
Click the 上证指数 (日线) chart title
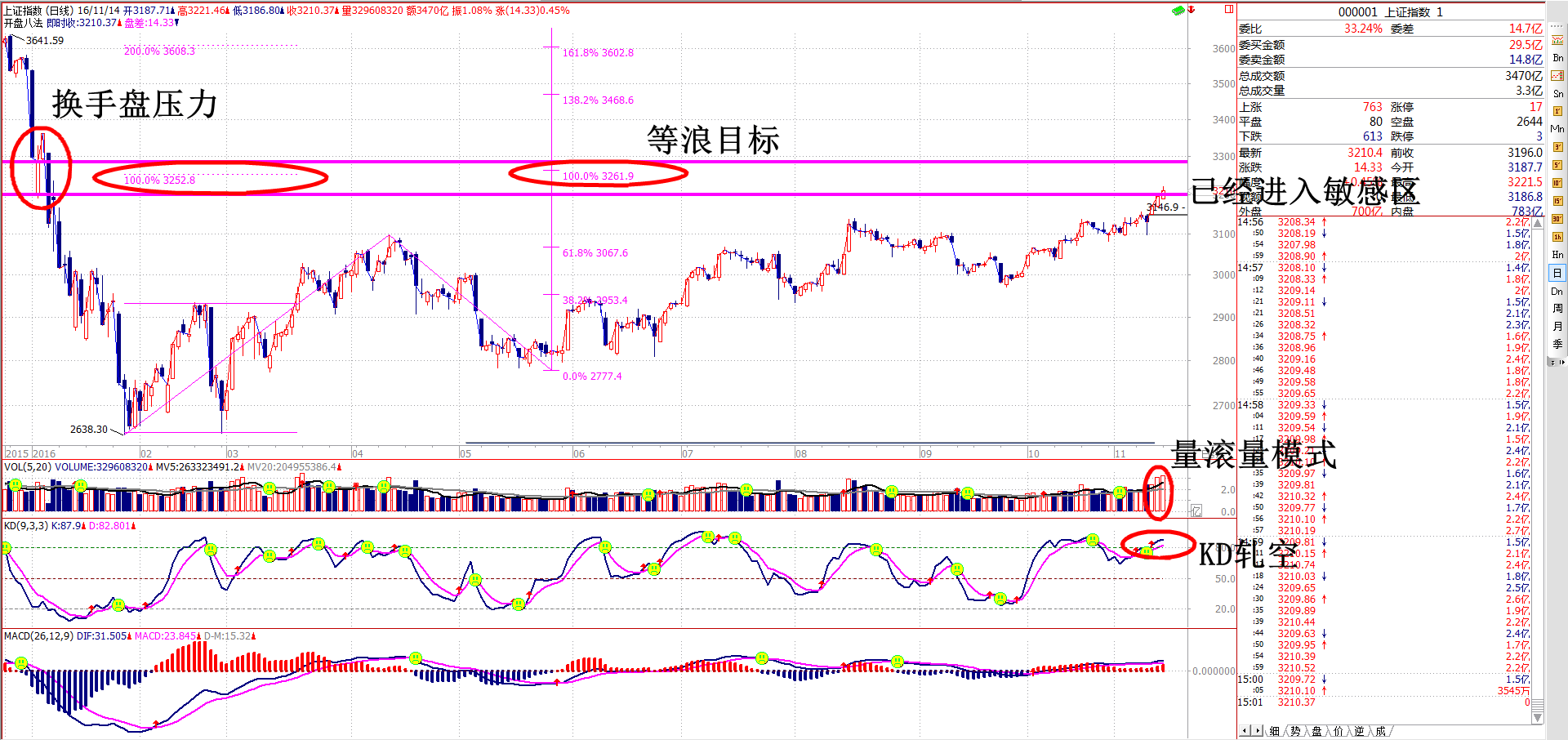[x=38, y=11]
